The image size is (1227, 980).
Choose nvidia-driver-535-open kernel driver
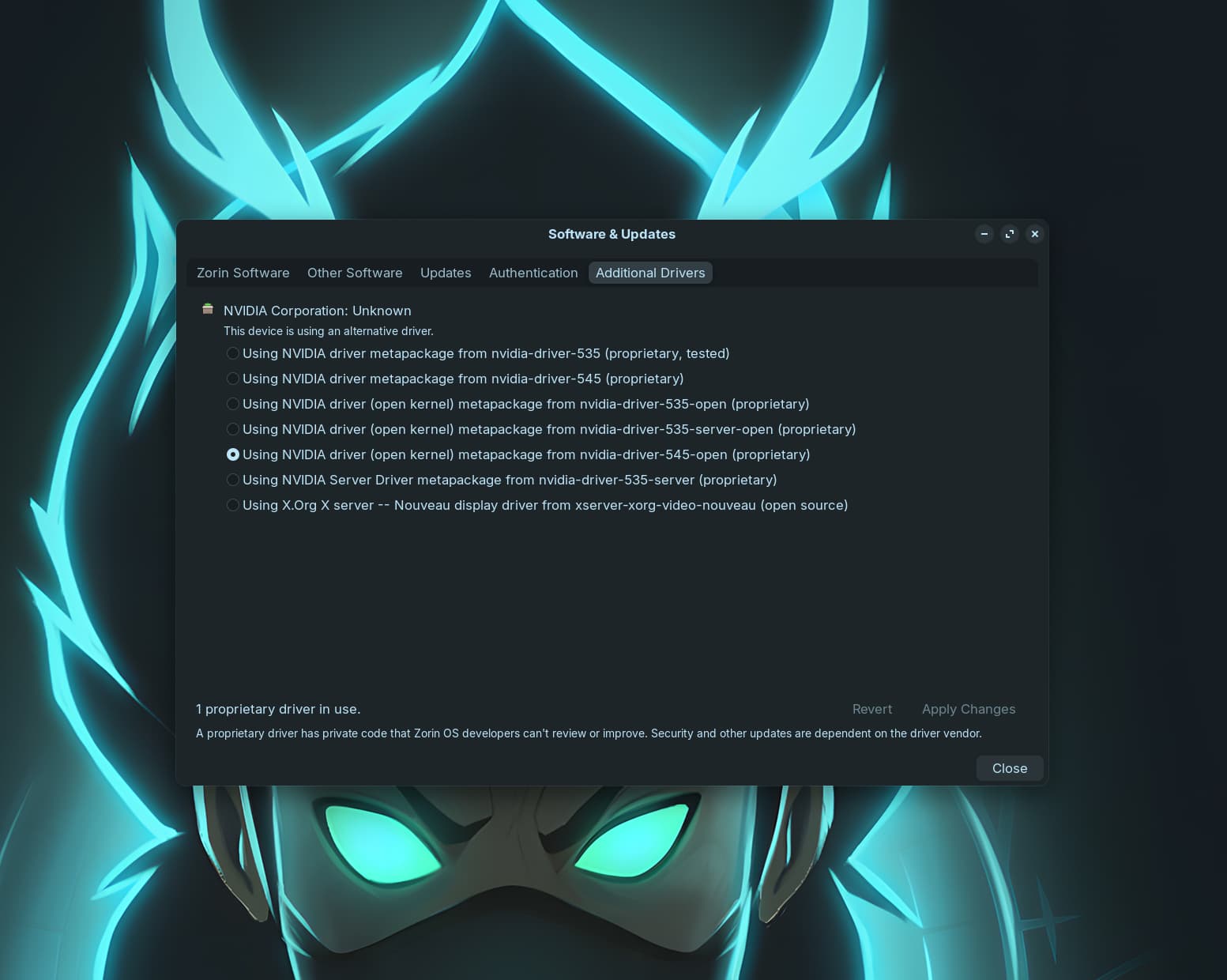(x=233, y=404)
